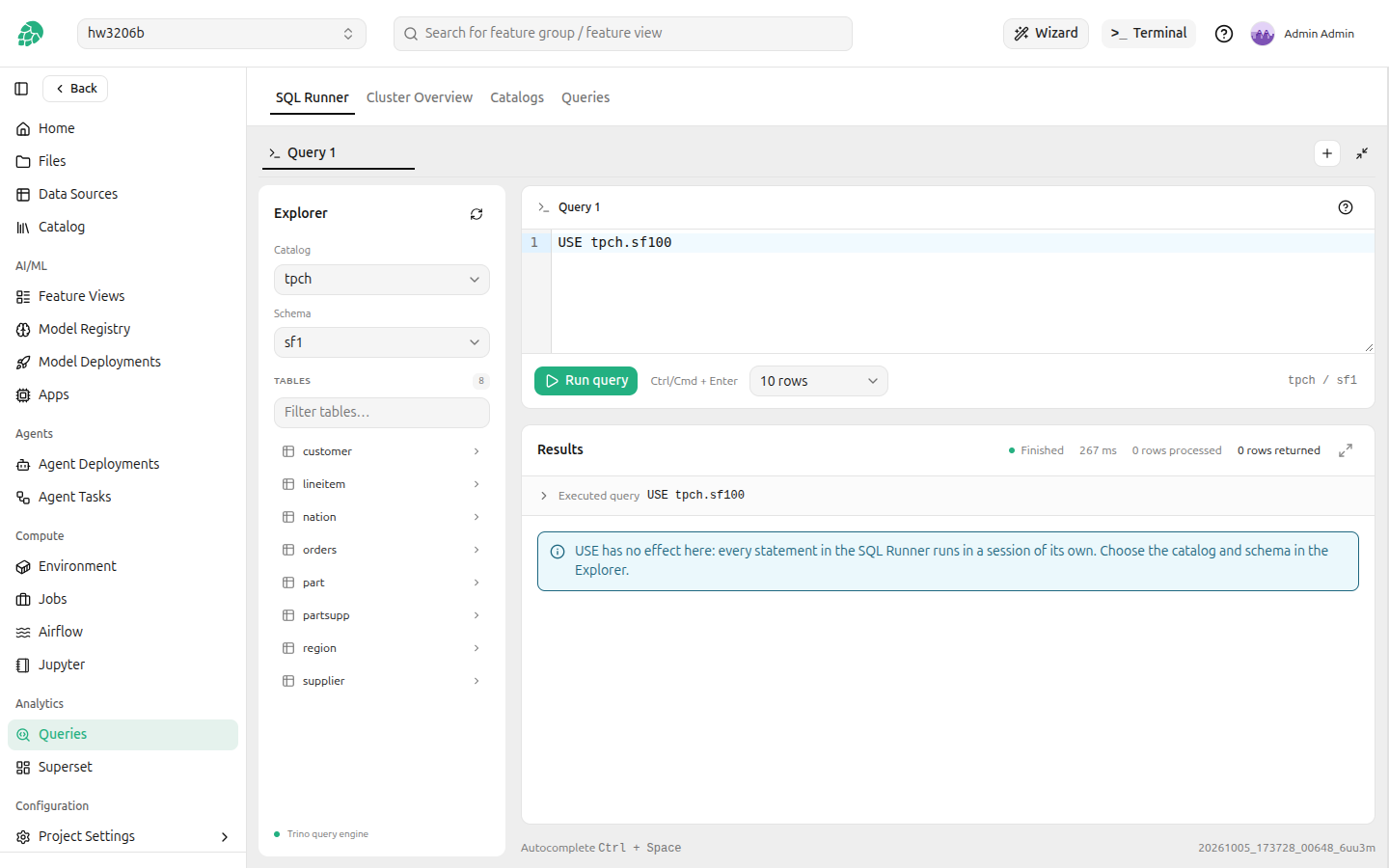Open Home in the sidebar

click(x=123, y=128)
